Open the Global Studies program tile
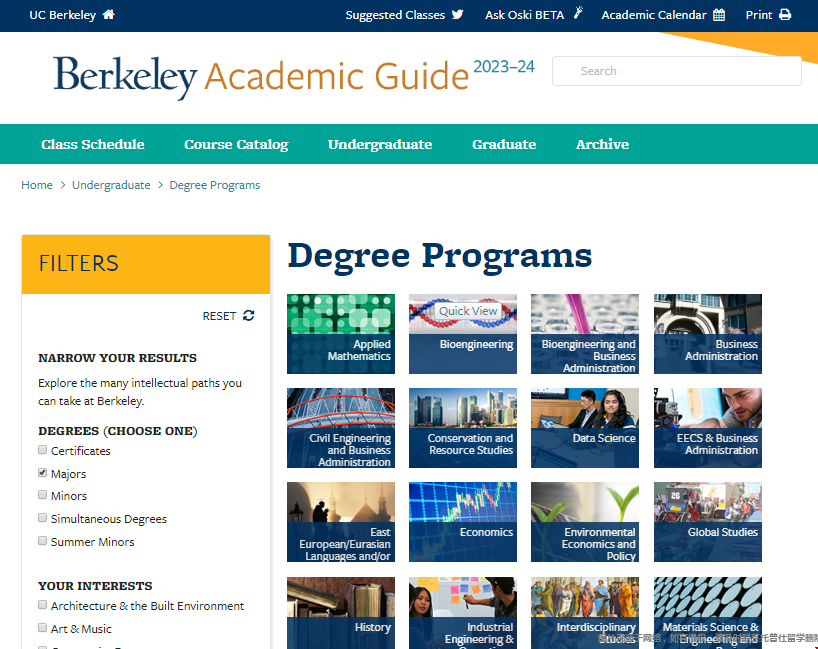Viewport: 818px width, 649px height. click(x=708, y=522)
